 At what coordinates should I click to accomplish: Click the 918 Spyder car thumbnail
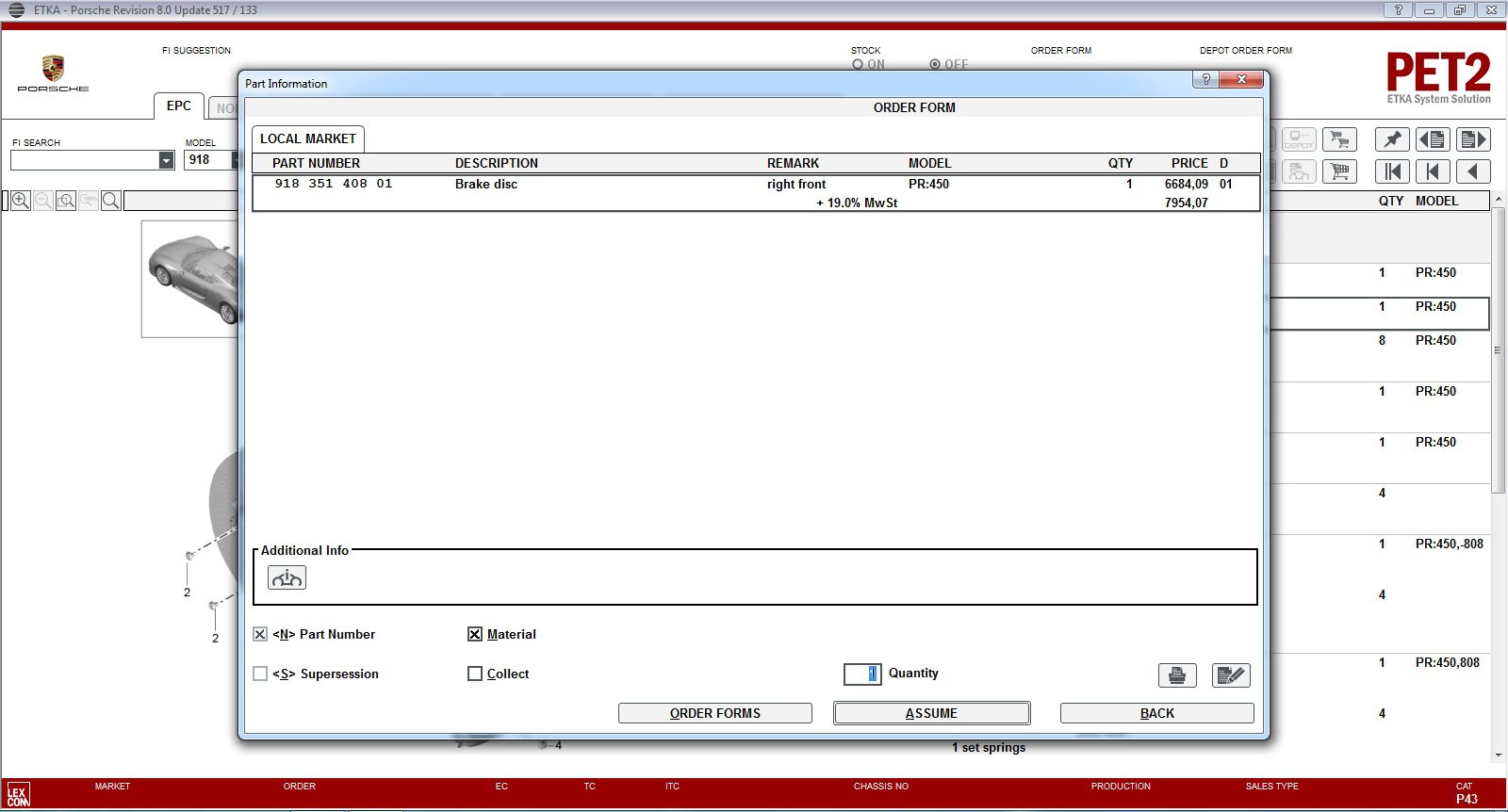pos(191,279)
